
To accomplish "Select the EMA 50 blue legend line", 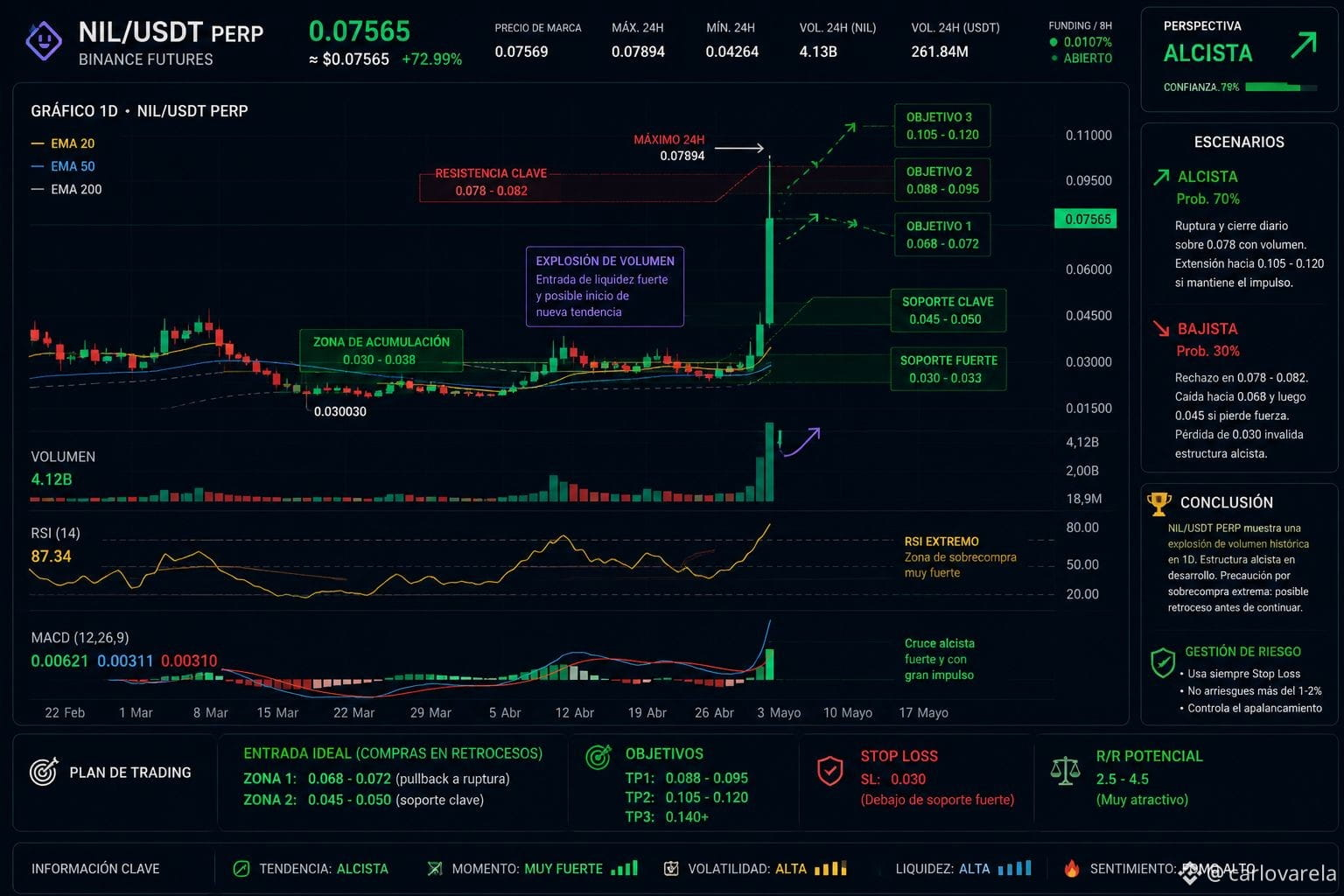I will (x=37, y=166).
